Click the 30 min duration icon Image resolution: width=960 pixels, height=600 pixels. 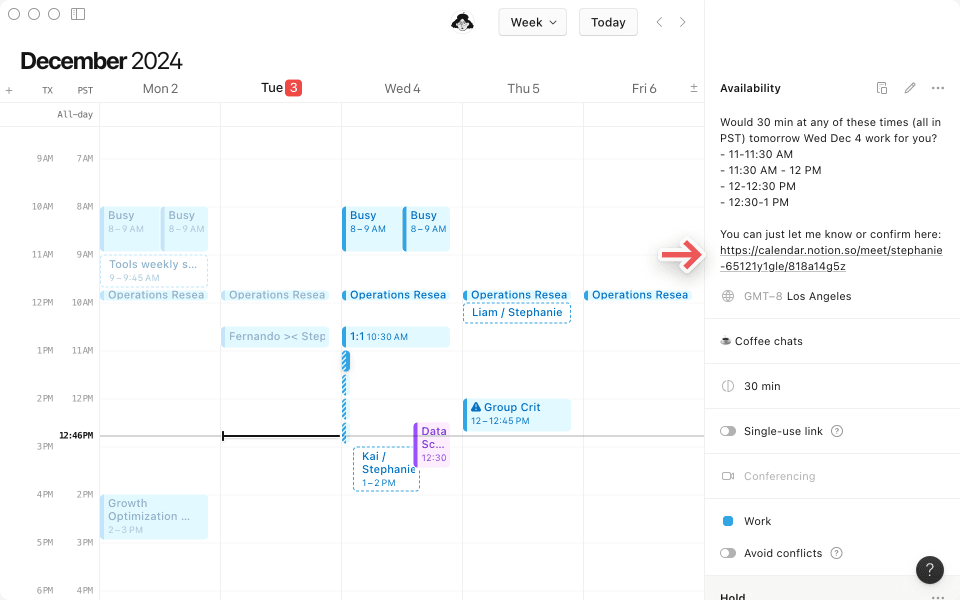[x=727, y=386]
